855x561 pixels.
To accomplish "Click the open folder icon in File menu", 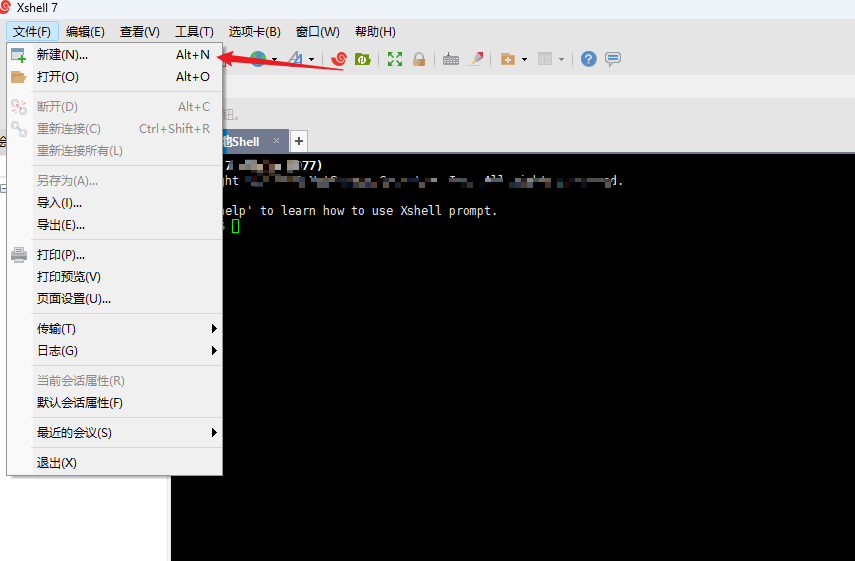I will coord(19,77).
